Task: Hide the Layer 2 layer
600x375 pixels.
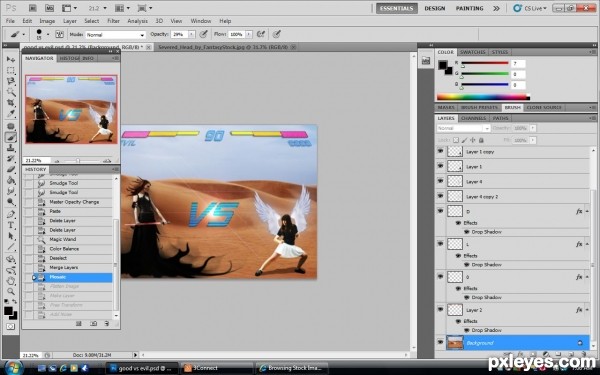Action: pyautogui.click(x=440, y=309)
